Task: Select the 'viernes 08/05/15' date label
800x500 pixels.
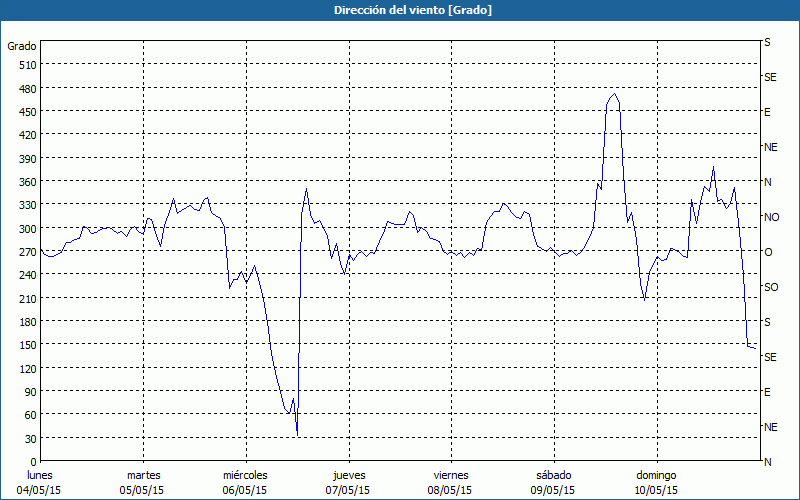Action: pyautogui.click(x=450, y=482)
